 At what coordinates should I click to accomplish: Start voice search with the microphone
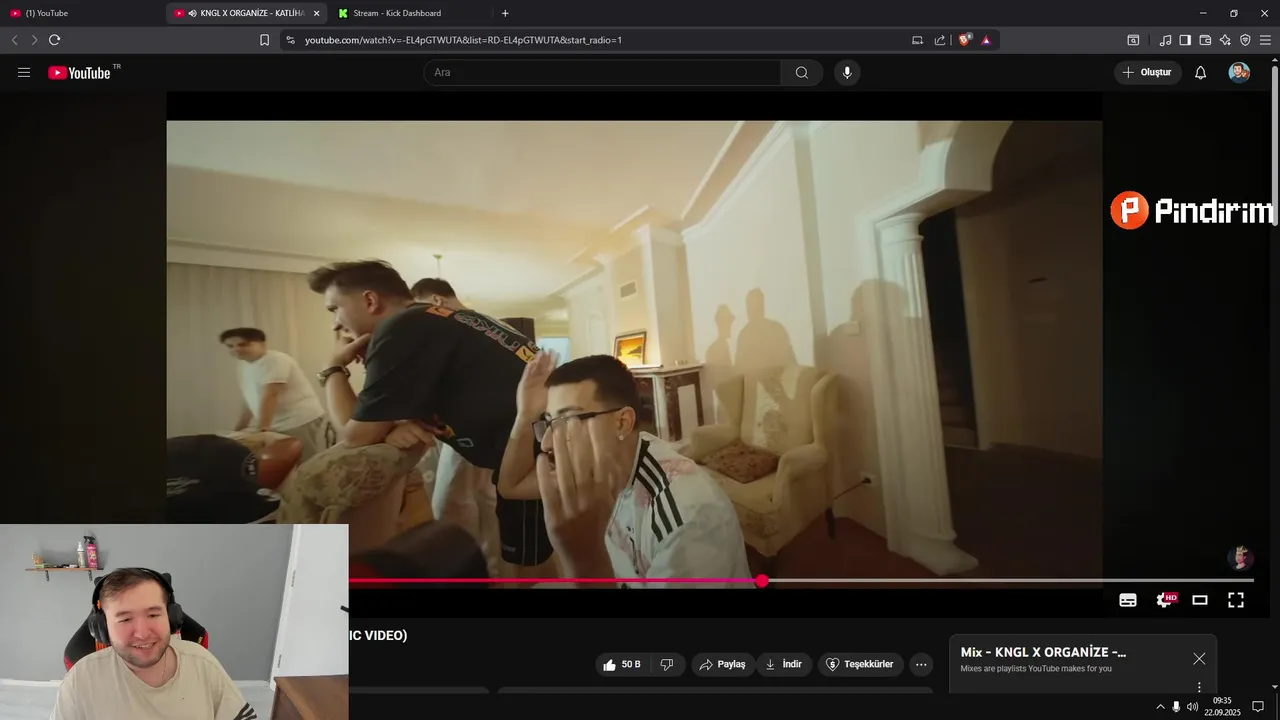coord(847,72)
